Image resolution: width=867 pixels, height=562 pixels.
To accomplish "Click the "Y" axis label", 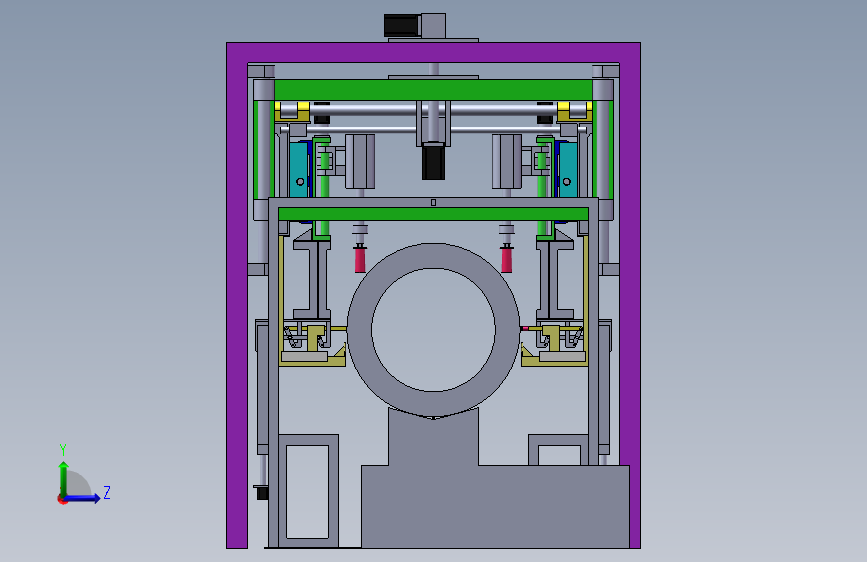I will pos(63,450).
